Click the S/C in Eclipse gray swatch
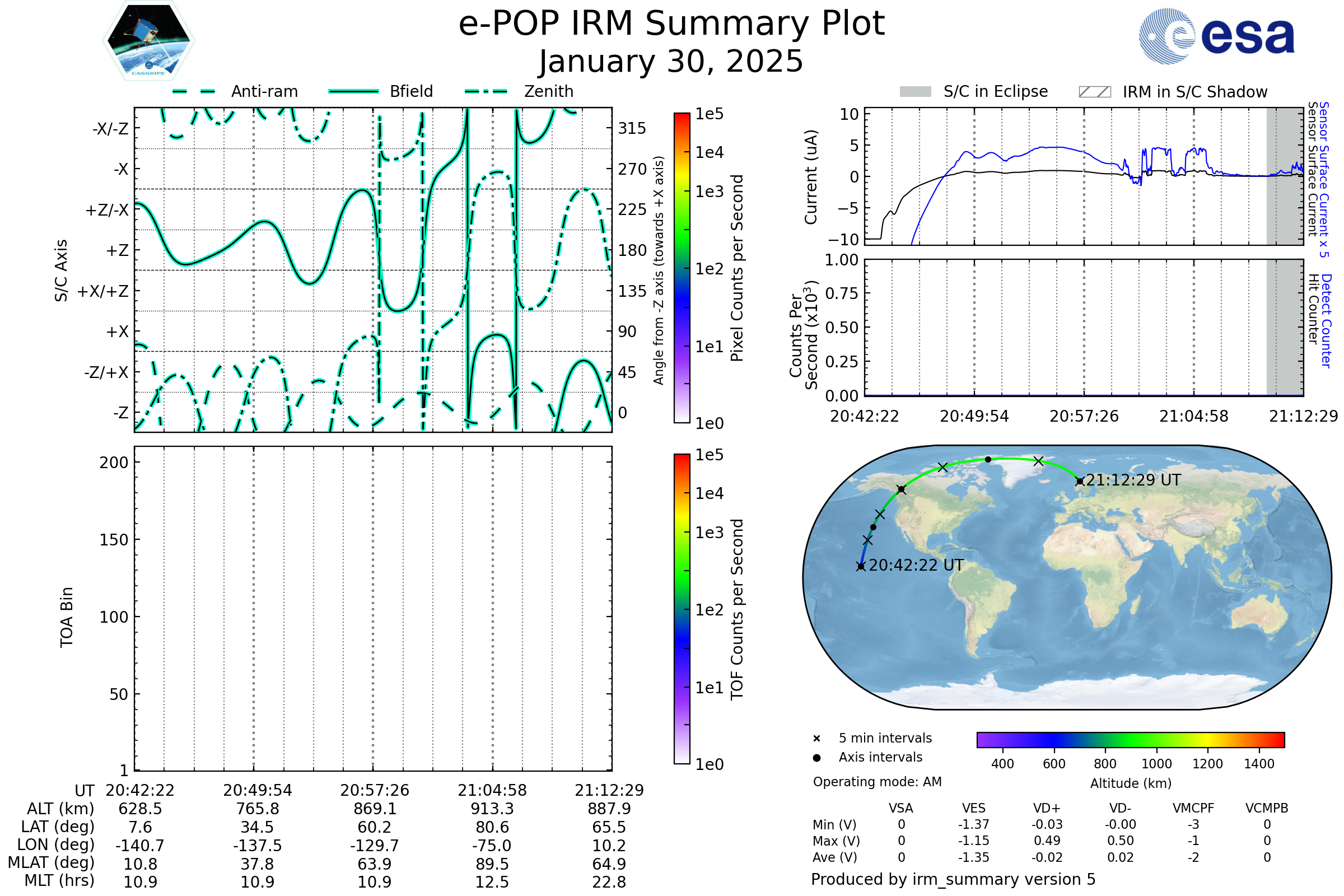 (x=916, y=92)
